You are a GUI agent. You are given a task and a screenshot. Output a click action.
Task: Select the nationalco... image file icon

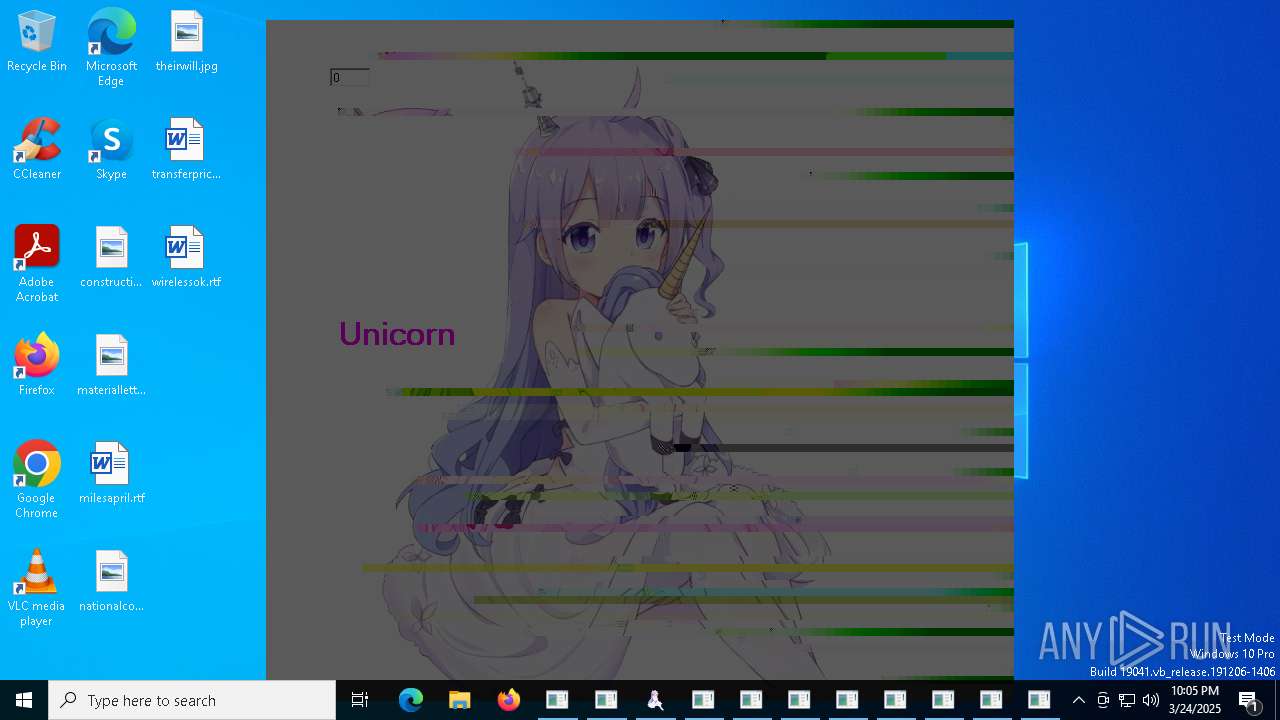tap(111, 582)
